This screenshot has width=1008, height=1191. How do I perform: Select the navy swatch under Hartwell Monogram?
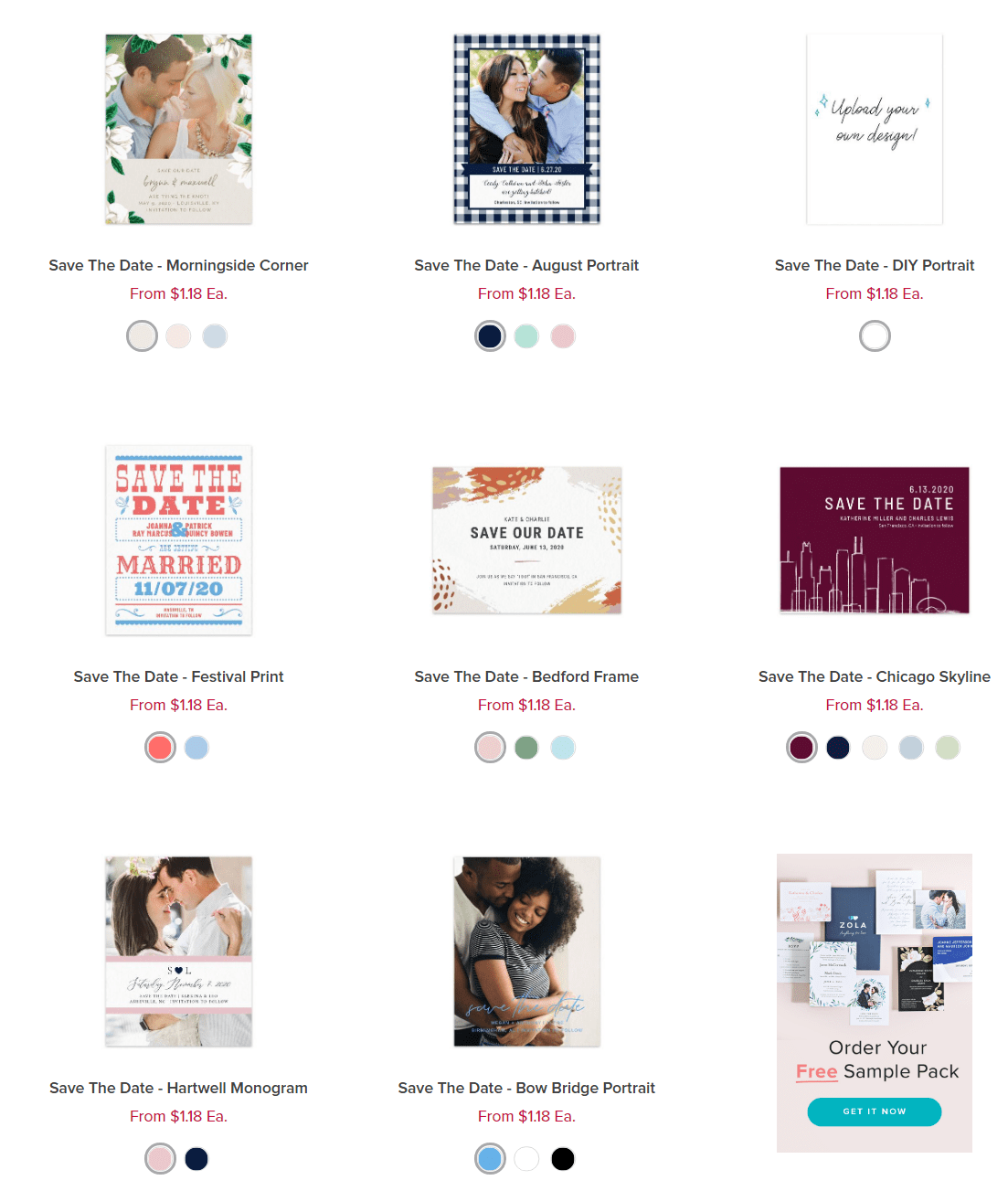click(x=196, y=1159)
